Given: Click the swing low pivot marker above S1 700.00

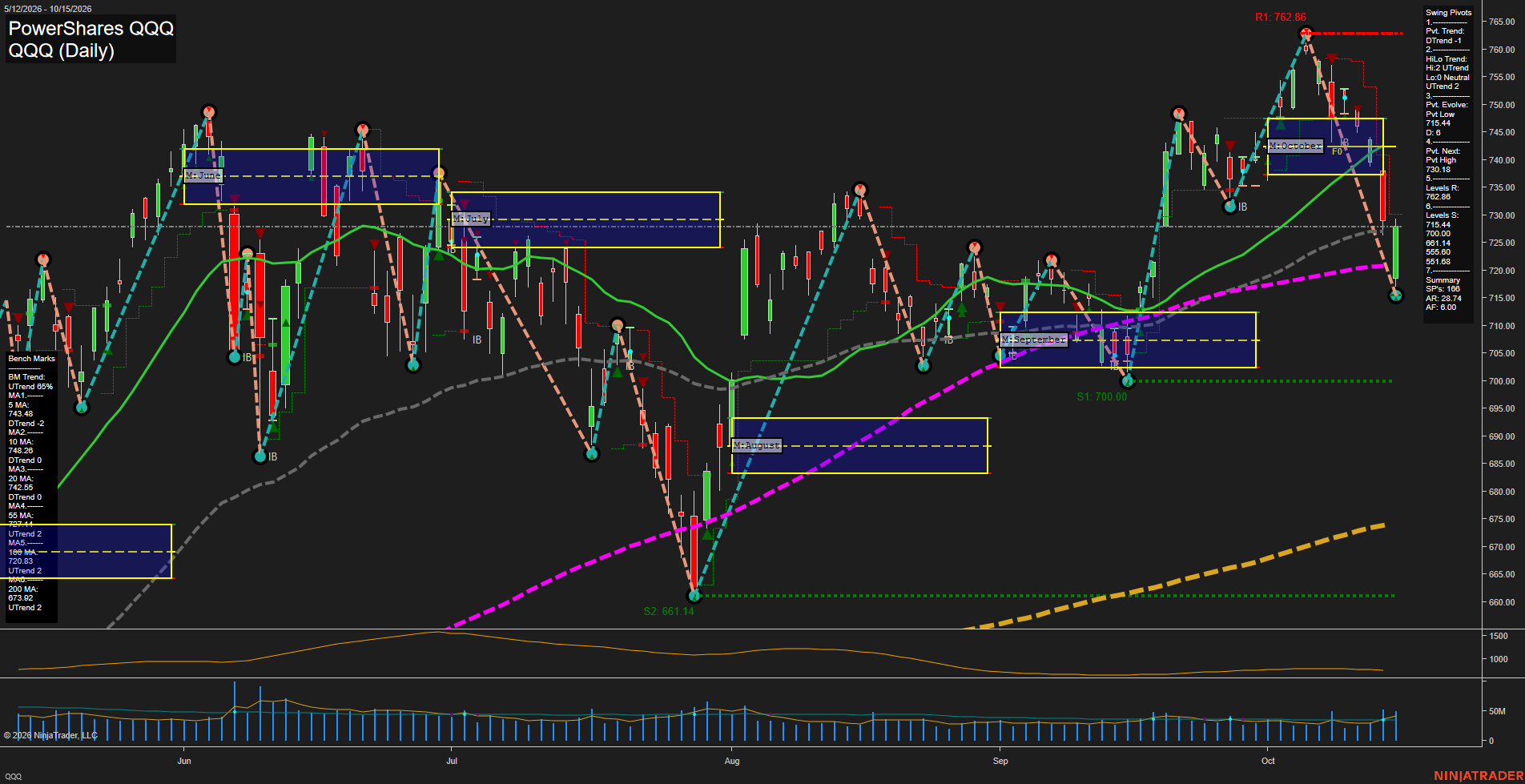Looking at the screenshot, I should pos(1128,381).
